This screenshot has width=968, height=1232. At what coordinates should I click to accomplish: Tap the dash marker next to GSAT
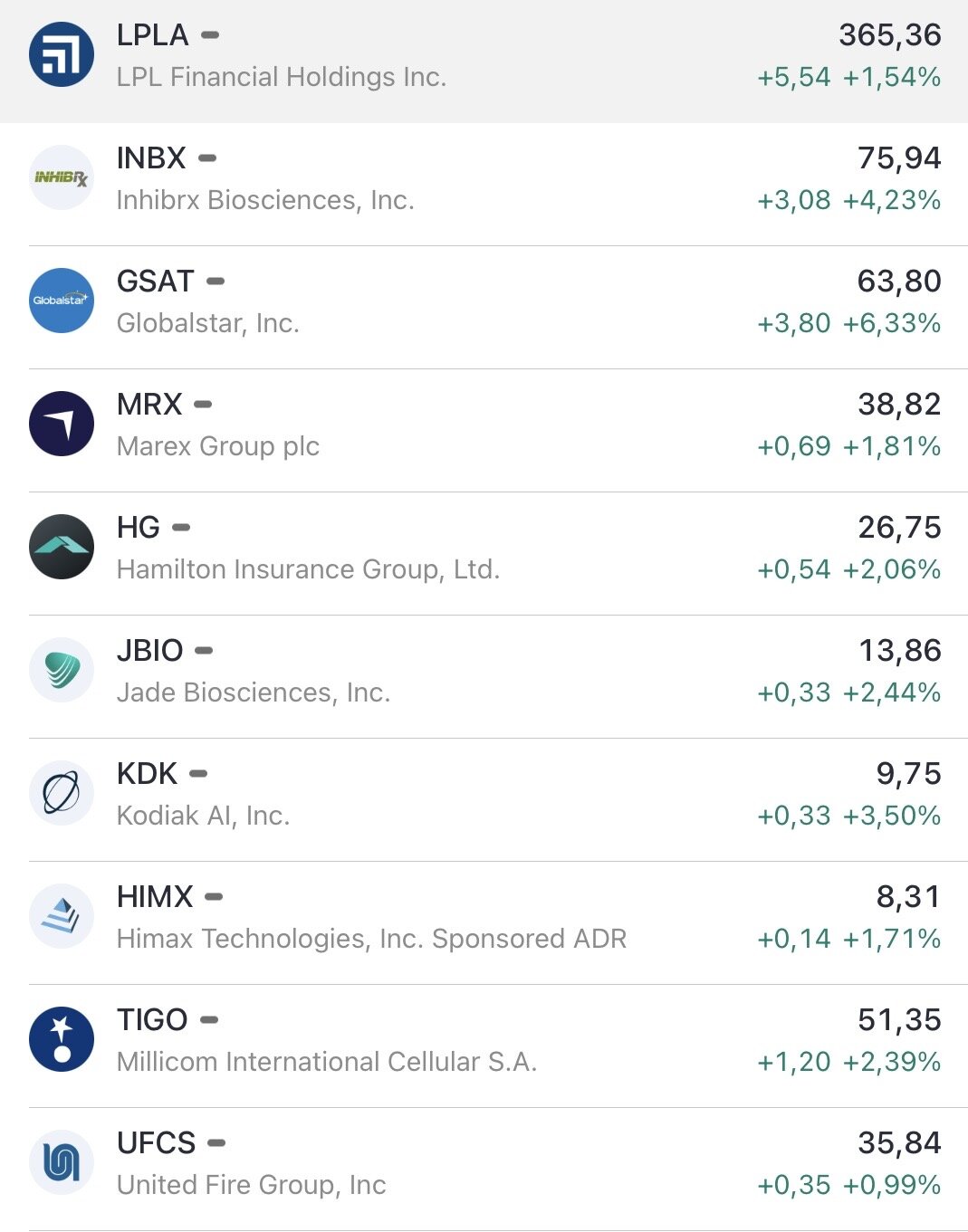click(x=216, y=282)
